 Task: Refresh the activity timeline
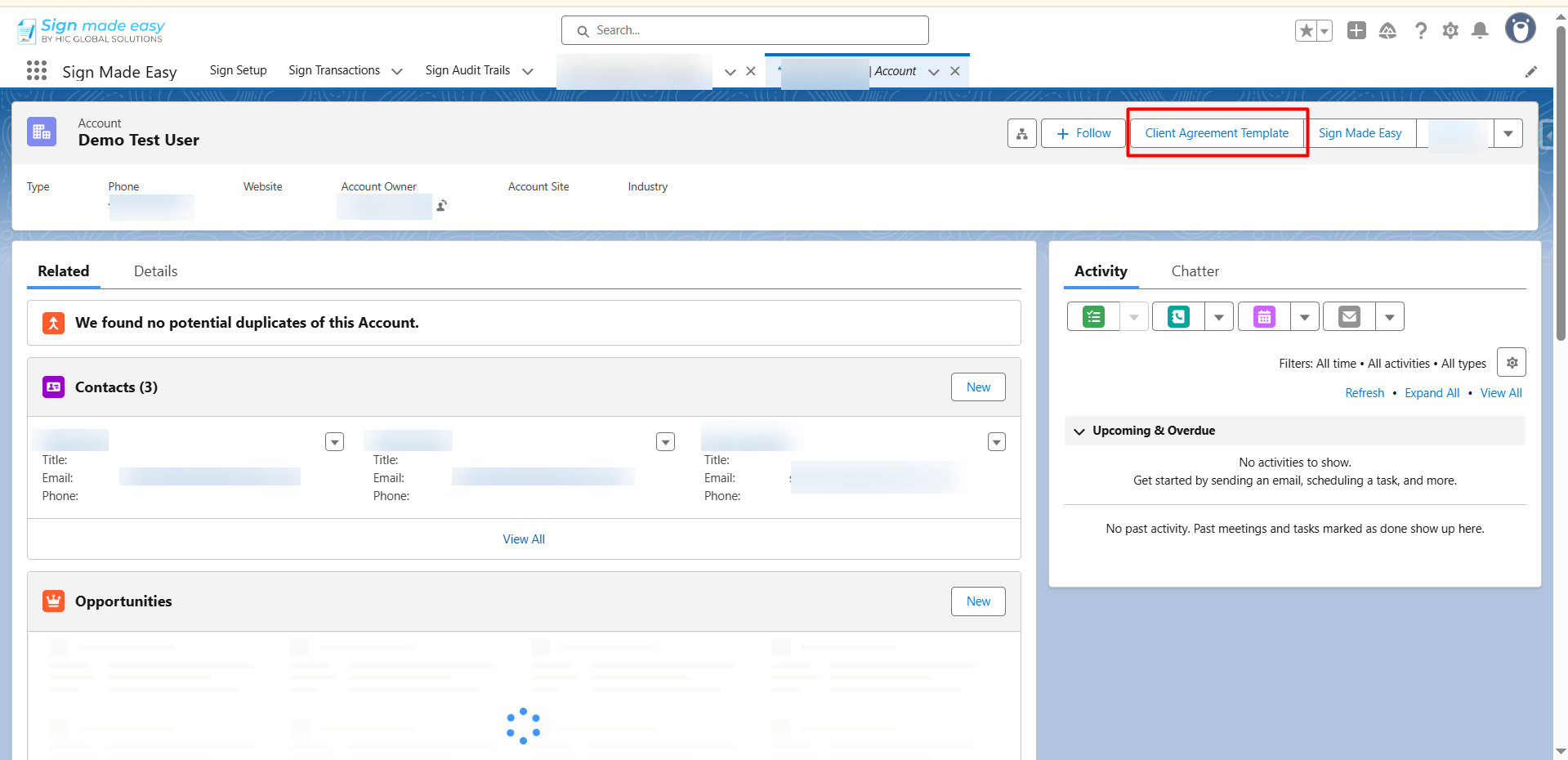pyautogui.click(x=1365, y=393)
